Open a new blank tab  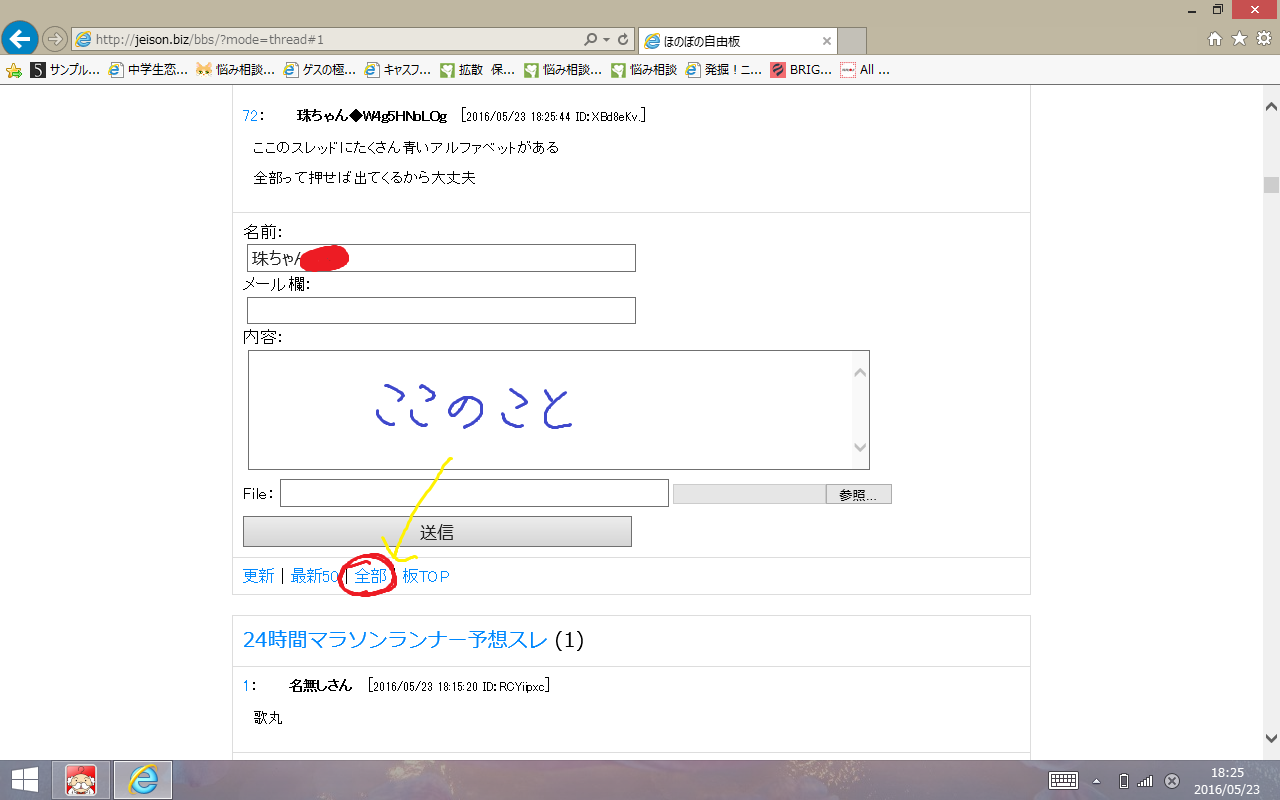851,41
